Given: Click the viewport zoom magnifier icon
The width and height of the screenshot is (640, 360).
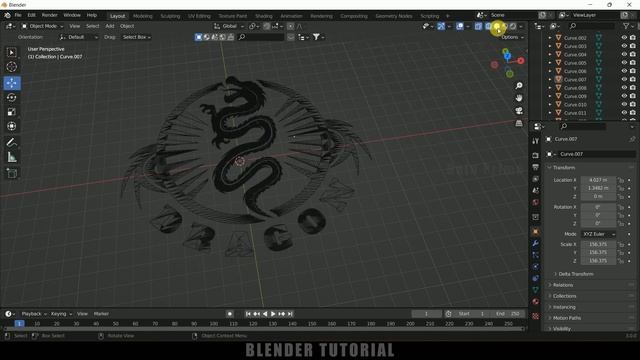Looking at the screenshot, I should click(519, 86).
